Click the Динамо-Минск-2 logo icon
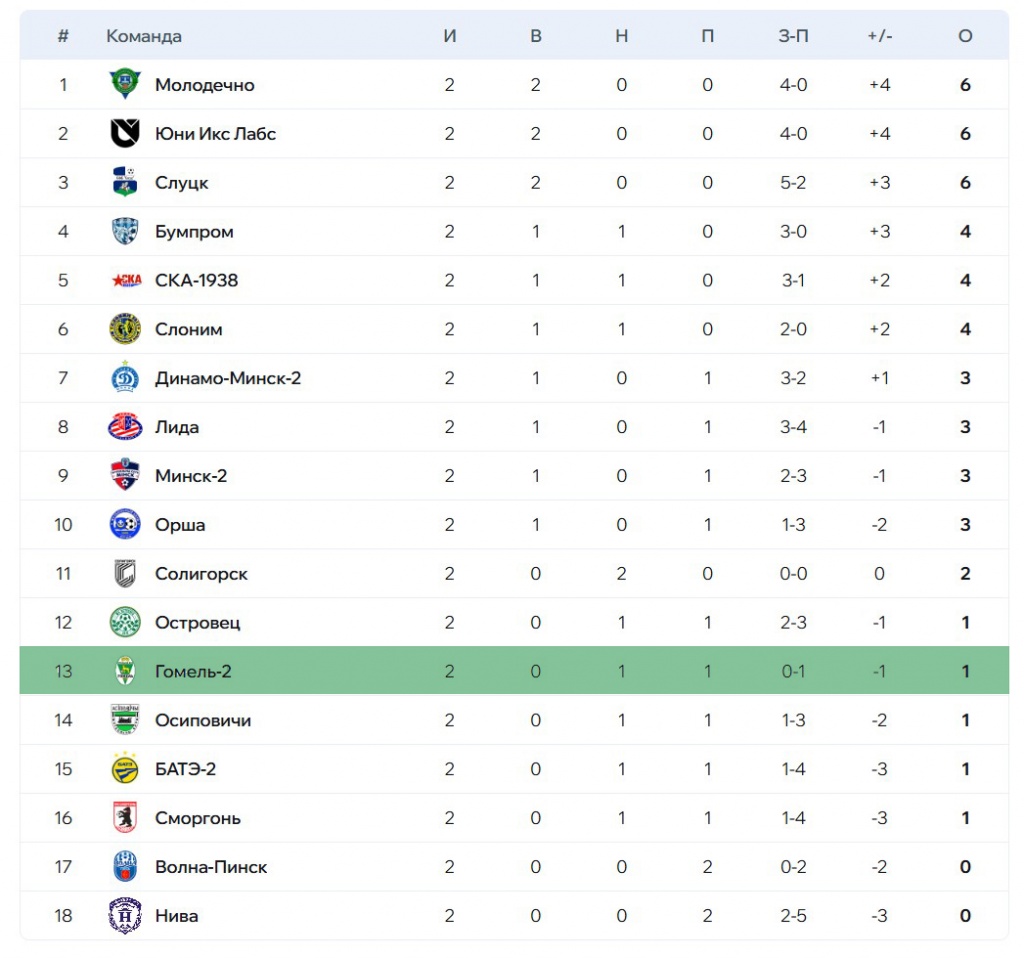This screenshot has height=958, width=1024. click(x=125, y=378)
